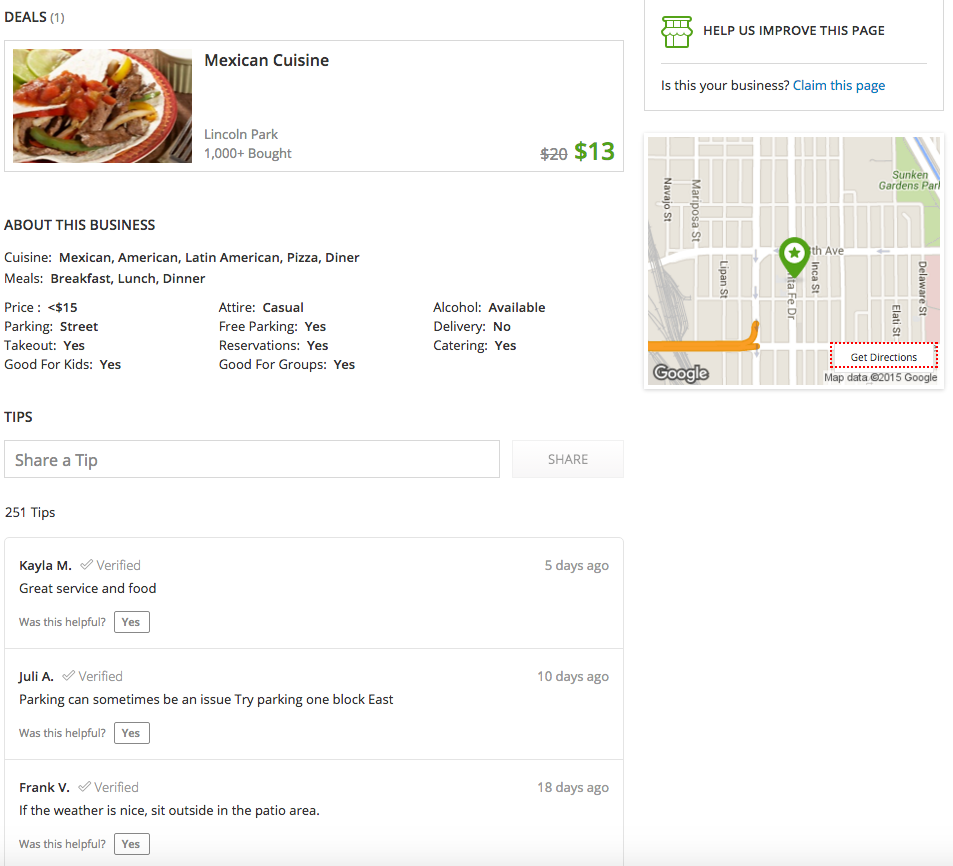Click the Delaware St label on the map
The height and width of the screenshot is (866, 953).
click(922, 288)
